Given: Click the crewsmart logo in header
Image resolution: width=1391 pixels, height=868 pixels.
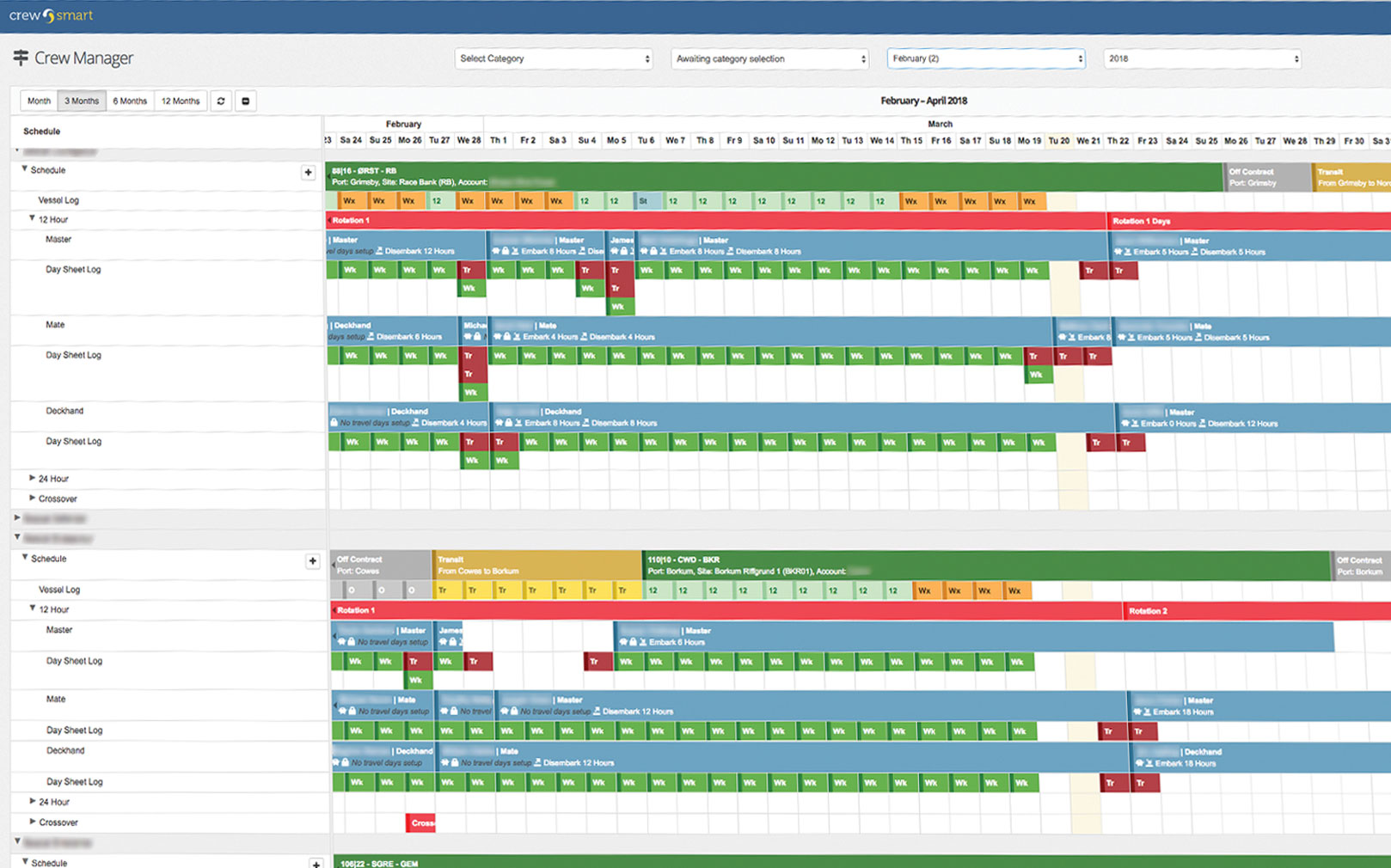Looking at the screenshot, I should click(51, 15).
